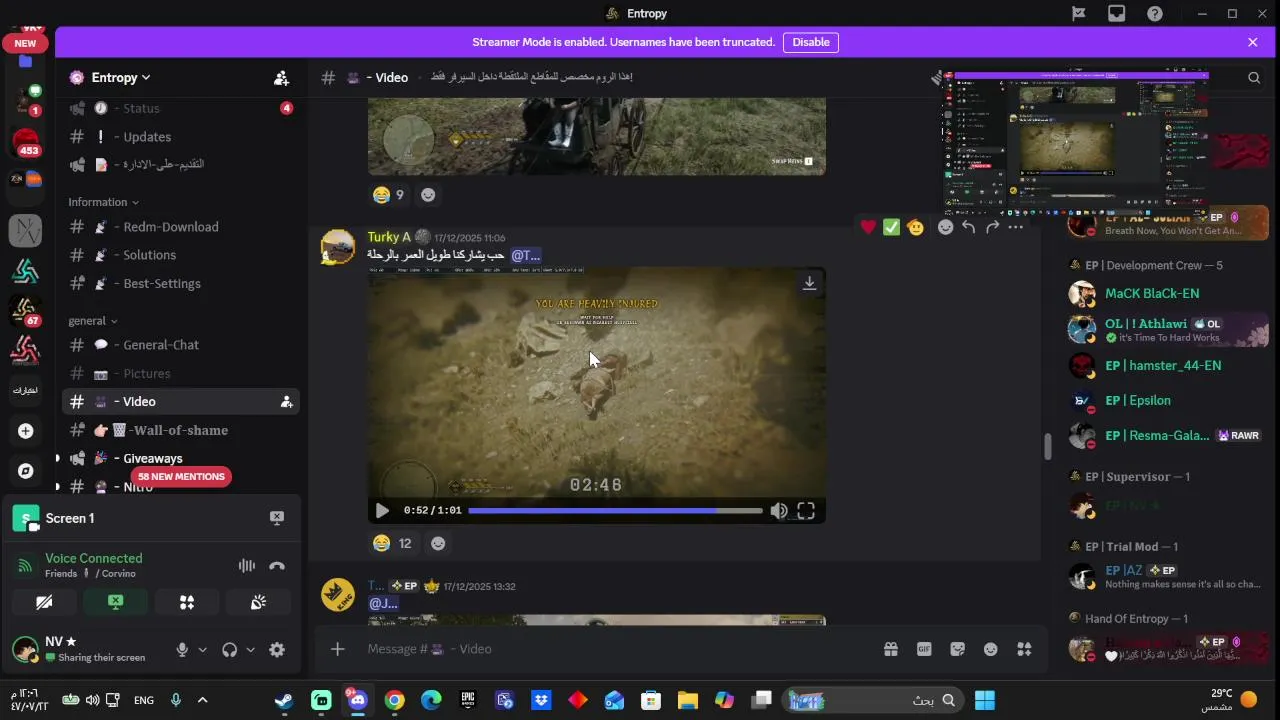This screenshot has width=1280, height=720.
Task: Open Google Chrome from the taskbar
Action: [395, 700]
